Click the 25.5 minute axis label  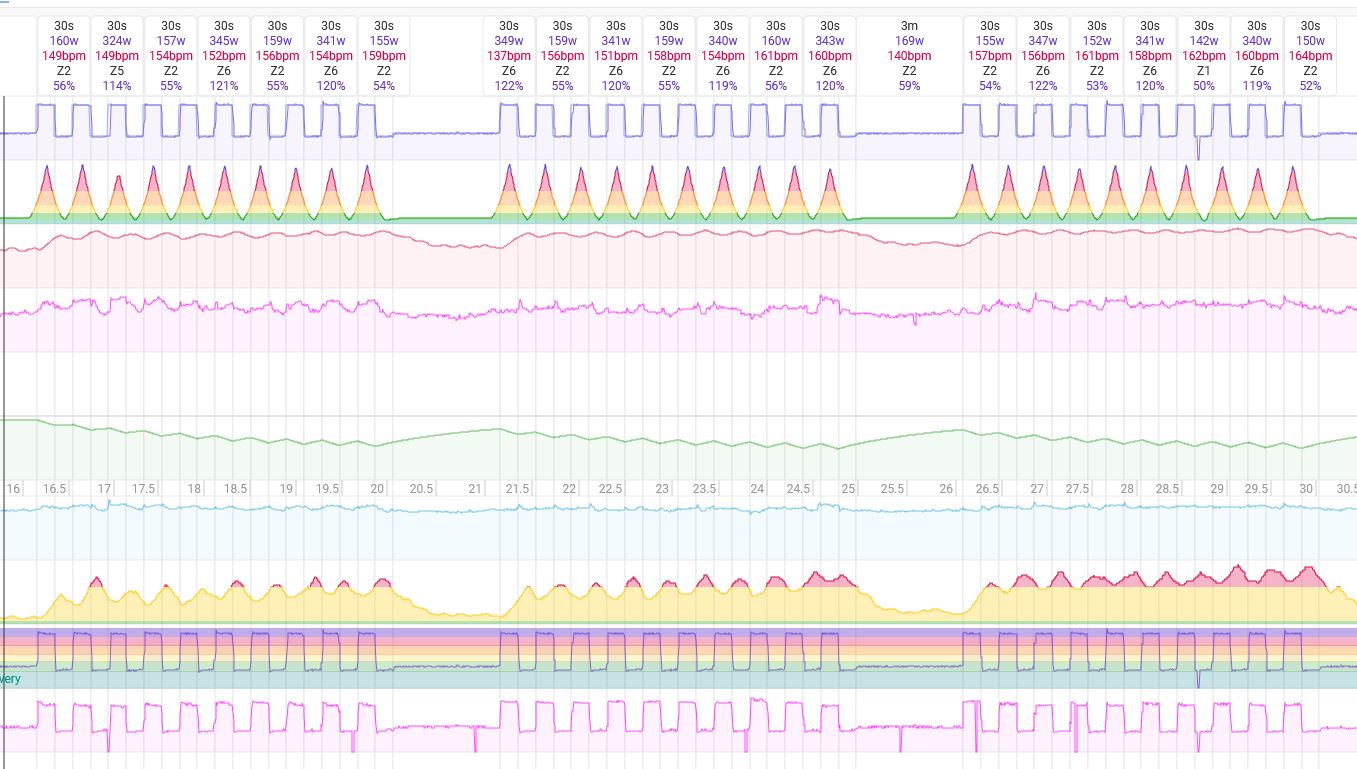coord(892,489)
